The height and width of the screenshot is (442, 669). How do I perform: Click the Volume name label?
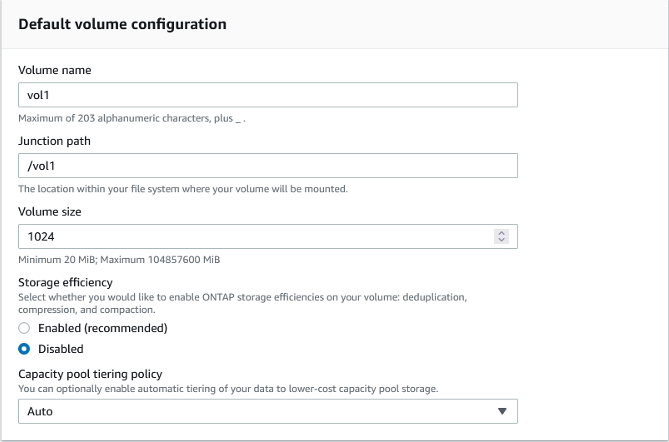click(x=55, y=70)
